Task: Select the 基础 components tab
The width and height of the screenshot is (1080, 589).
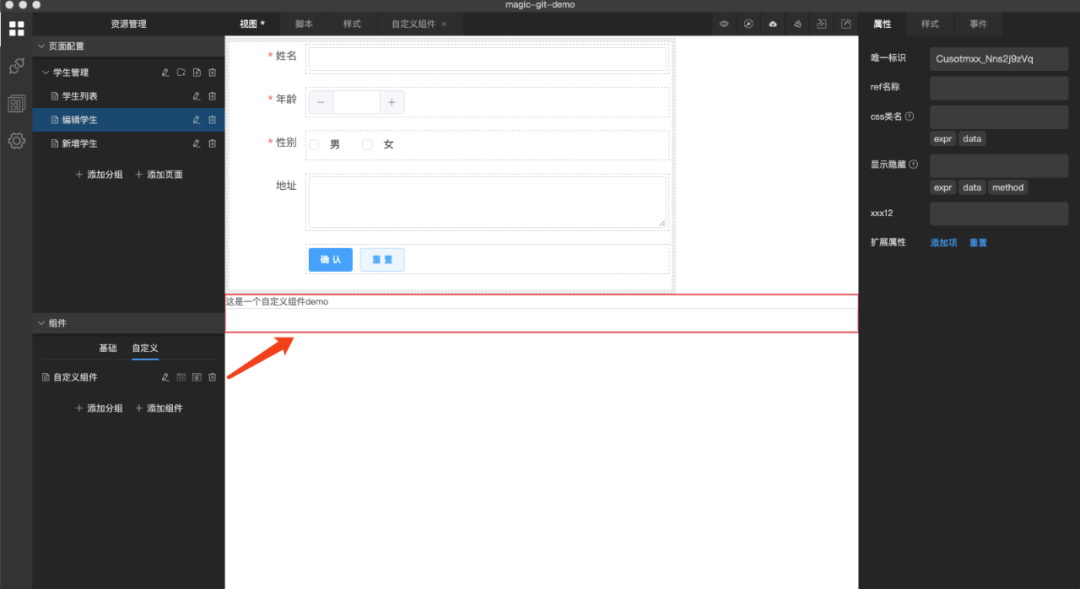Action: (x=108, y=349)
